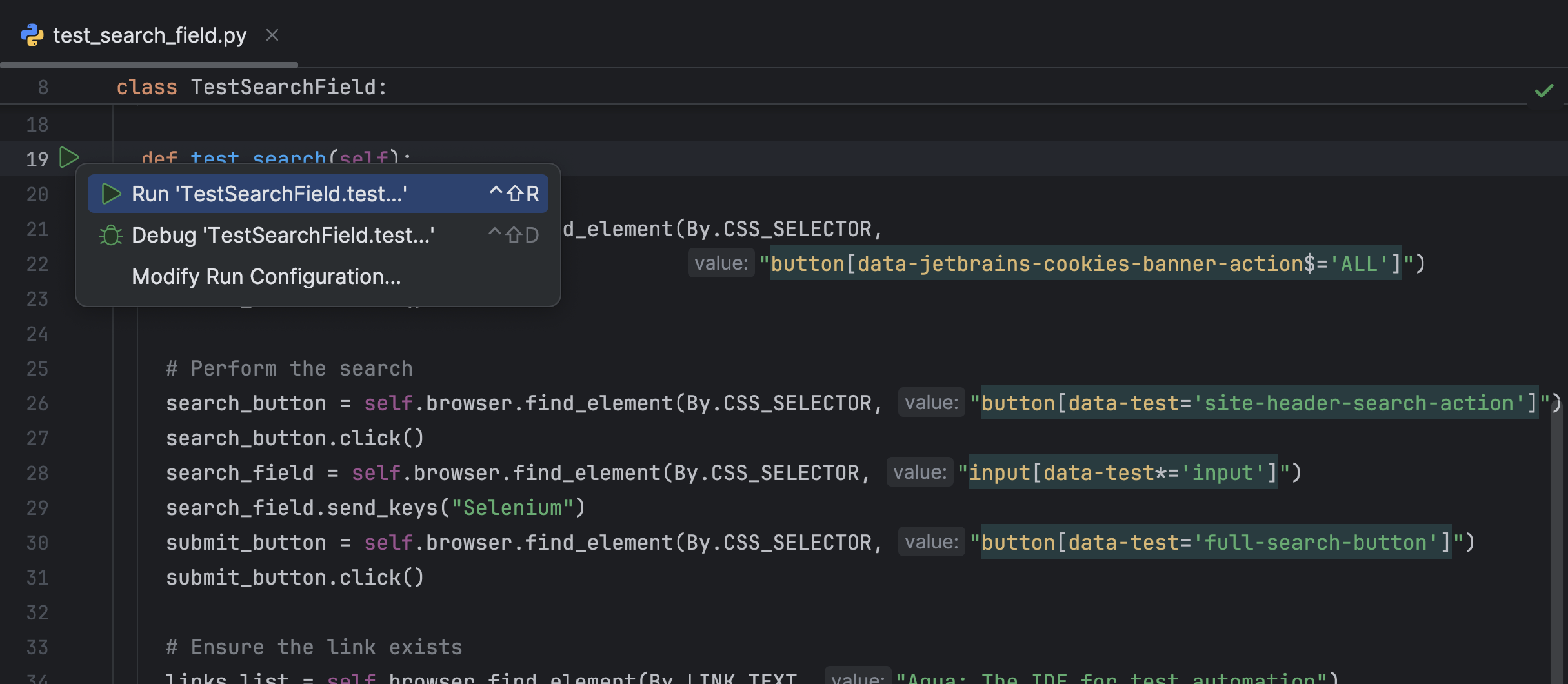
Task: Choose Run 'TestSearchField.test...' from the menu
Action: [270, 194]
